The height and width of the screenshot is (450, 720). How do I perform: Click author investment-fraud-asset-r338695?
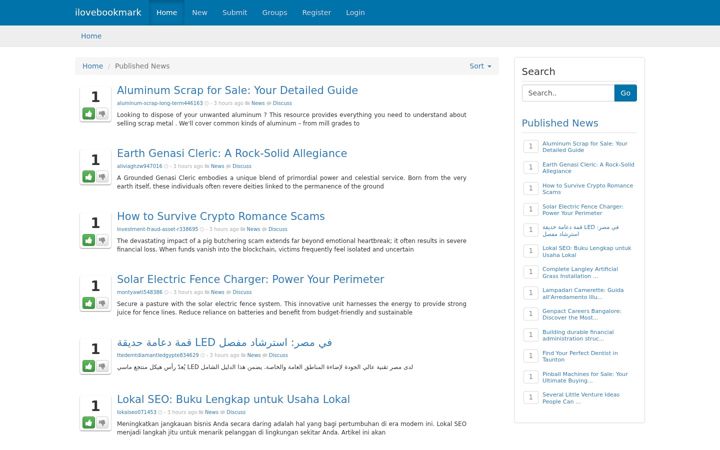(x=158, y=229)
